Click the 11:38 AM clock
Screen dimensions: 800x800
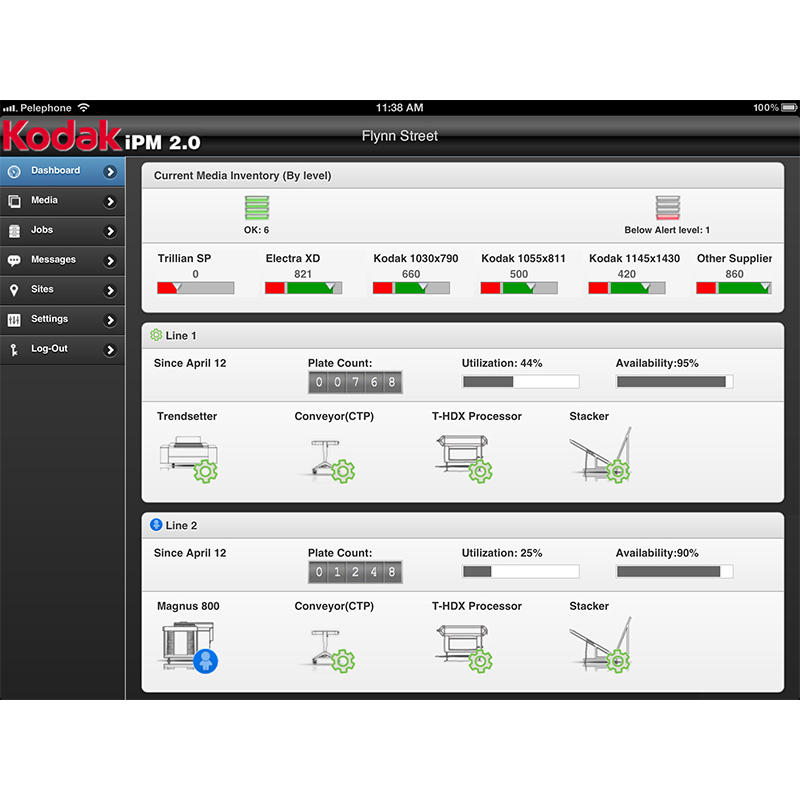[x=399, y=108]
